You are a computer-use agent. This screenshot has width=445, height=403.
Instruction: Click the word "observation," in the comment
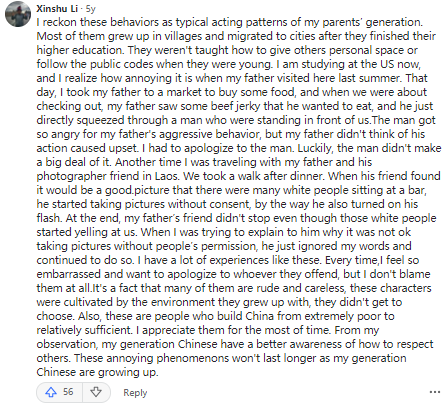[68, 344]
